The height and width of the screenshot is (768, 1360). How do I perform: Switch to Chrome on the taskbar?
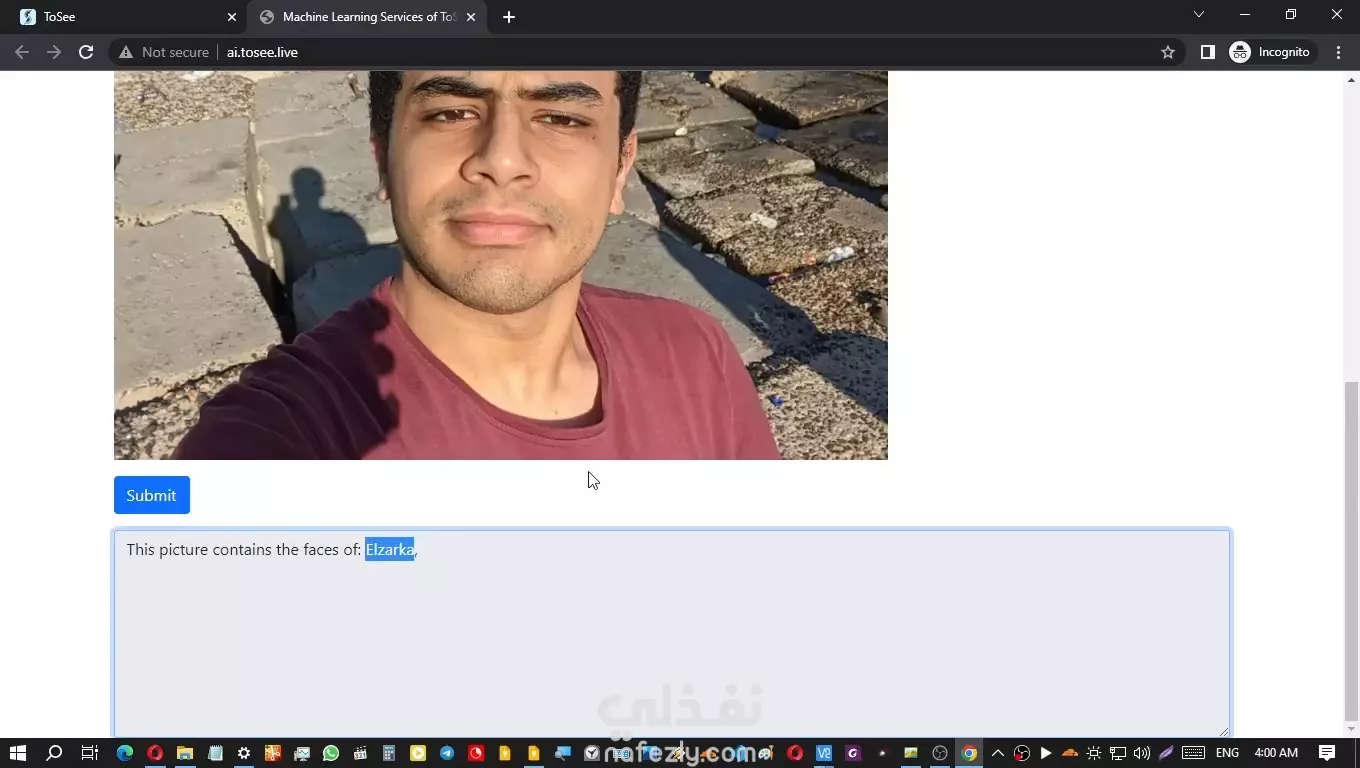(968, 753)
